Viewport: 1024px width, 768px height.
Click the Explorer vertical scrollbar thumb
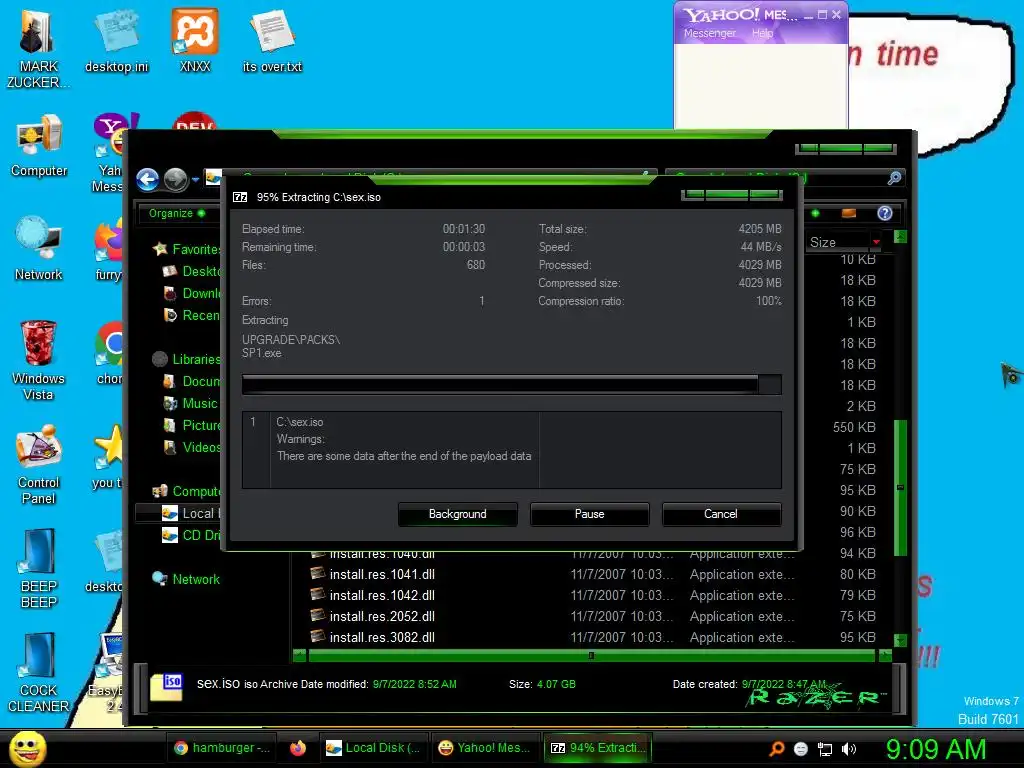click(x=900, y=487)
